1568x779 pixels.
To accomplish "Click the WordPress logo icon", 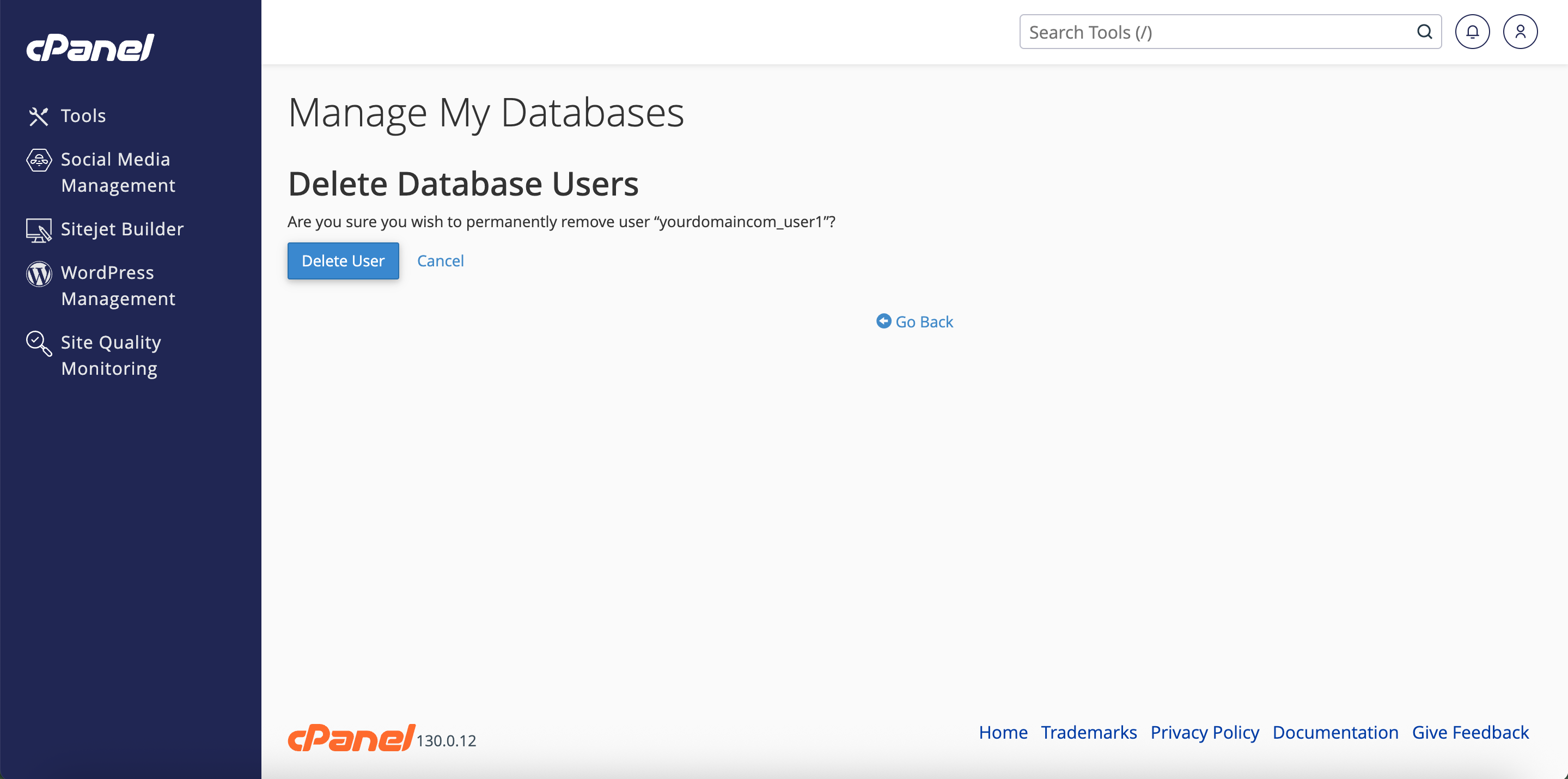I will click(x=39, y=273).
